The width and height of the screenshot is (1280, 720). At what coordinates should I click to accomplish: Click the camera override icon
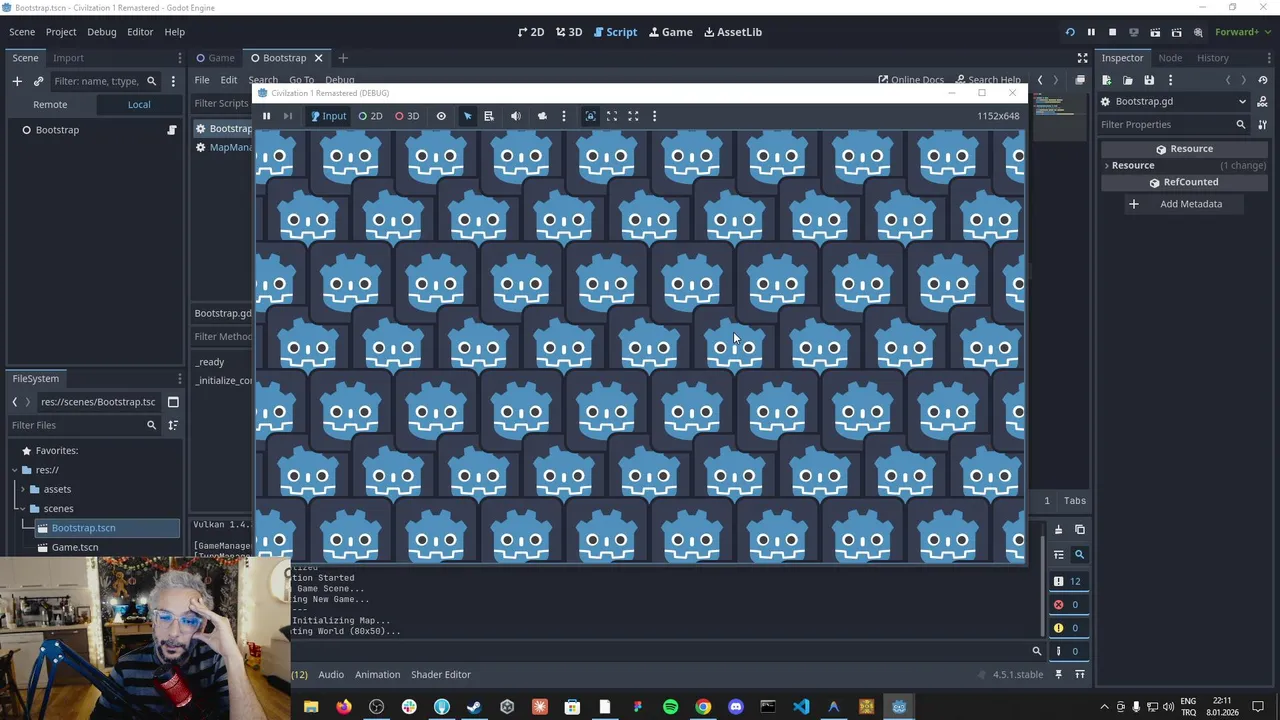pyautogui.click(x=542, y=116)
